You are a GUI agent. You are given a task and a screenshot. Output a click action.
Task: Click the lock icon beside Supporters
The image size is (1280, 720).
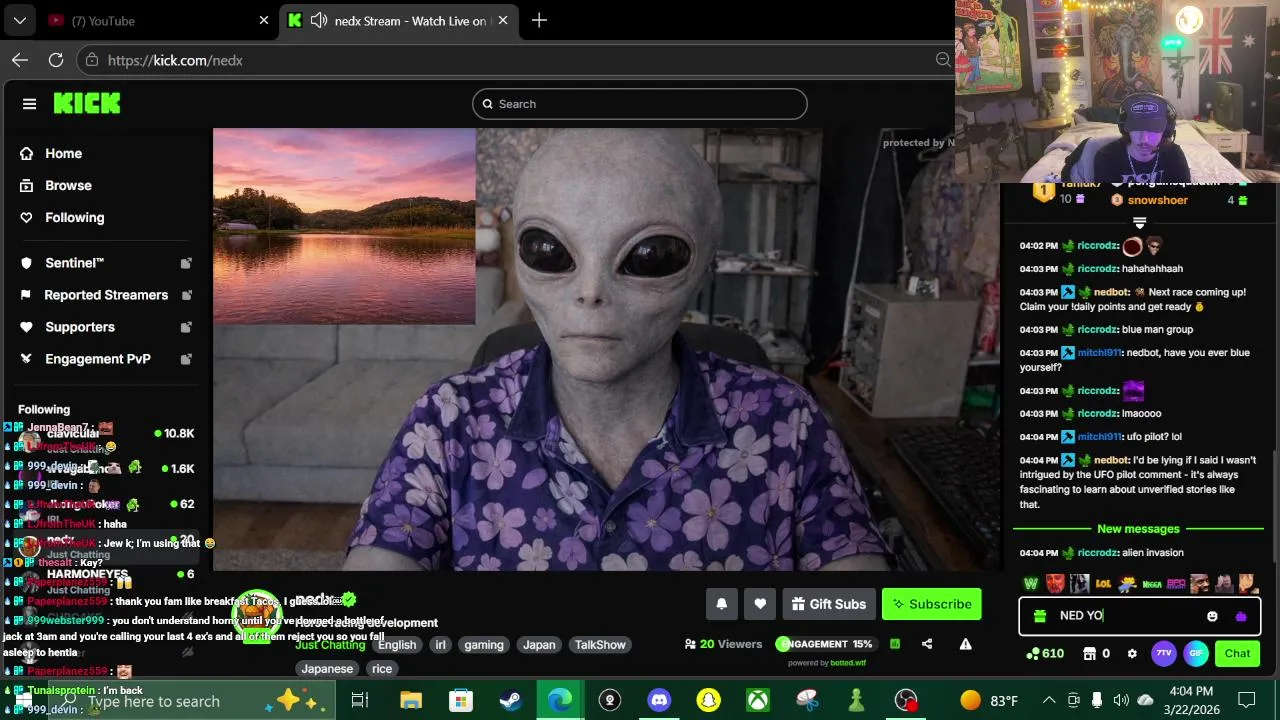(186, 327)
